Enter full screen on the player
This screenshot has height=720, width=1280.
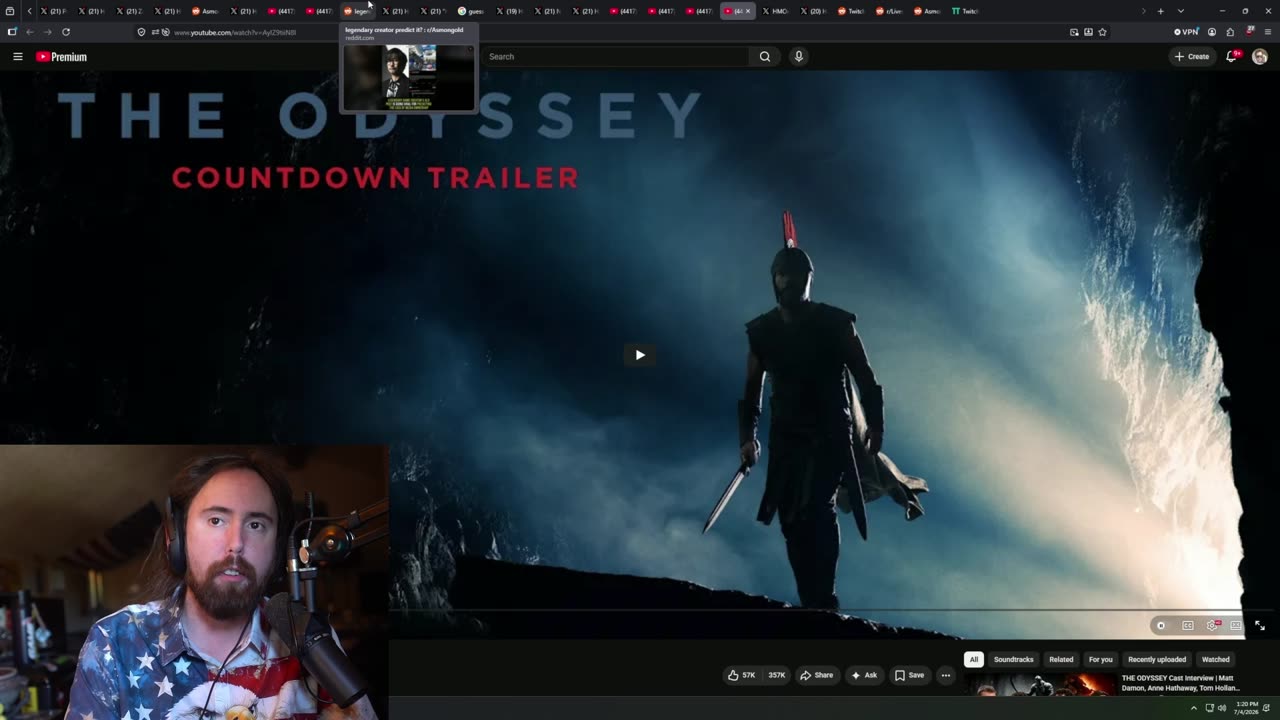tap(1260, 626)
